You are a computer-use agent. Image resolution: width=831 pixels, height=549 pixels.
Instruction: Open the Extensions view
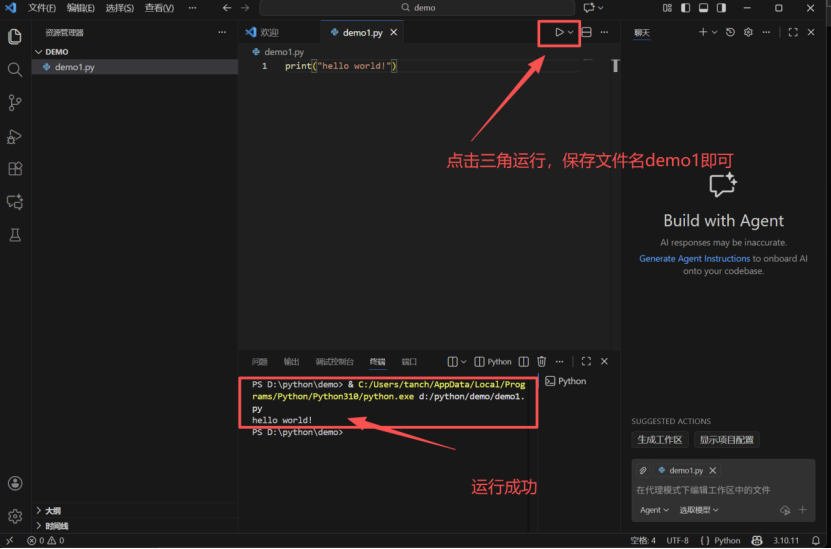pyautogui.click(x=15, y=169)
